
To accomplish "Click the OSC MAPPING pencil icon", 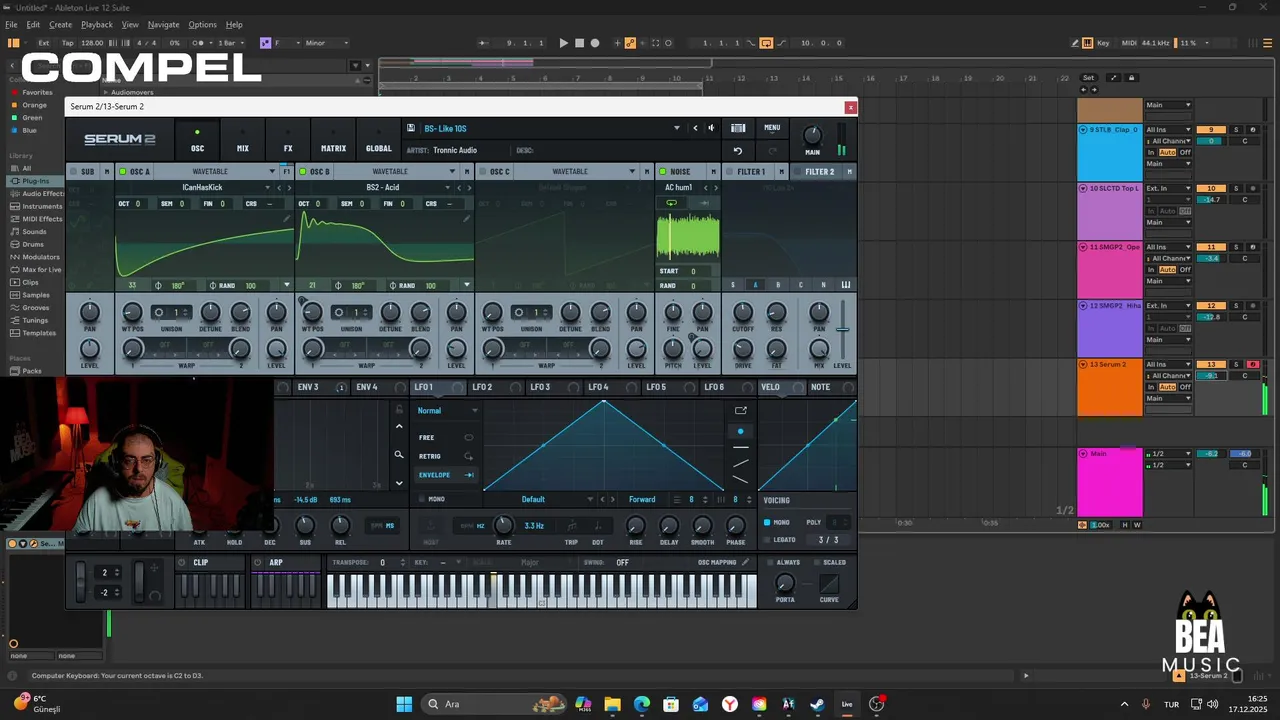I will (745, 562).
